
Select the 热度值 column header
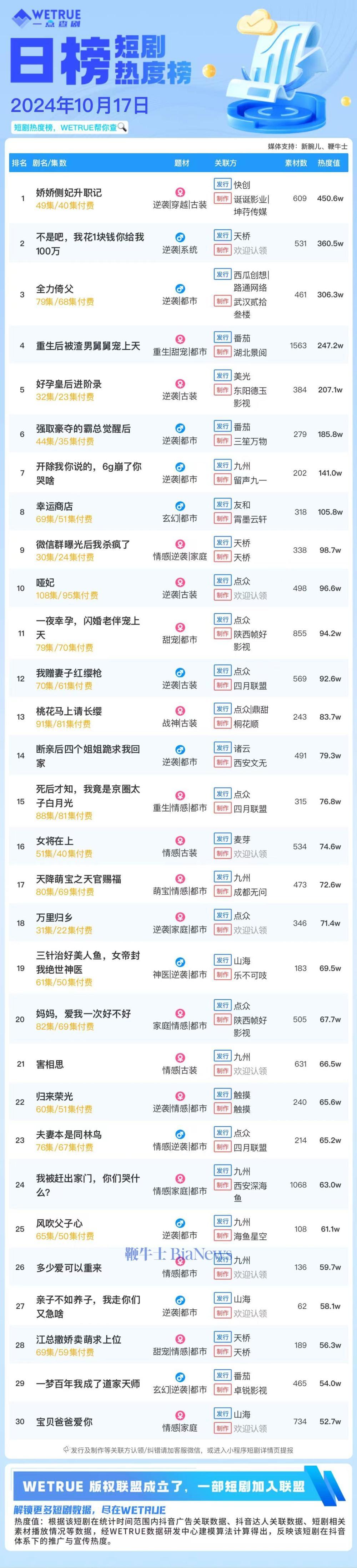pos(328,163)
